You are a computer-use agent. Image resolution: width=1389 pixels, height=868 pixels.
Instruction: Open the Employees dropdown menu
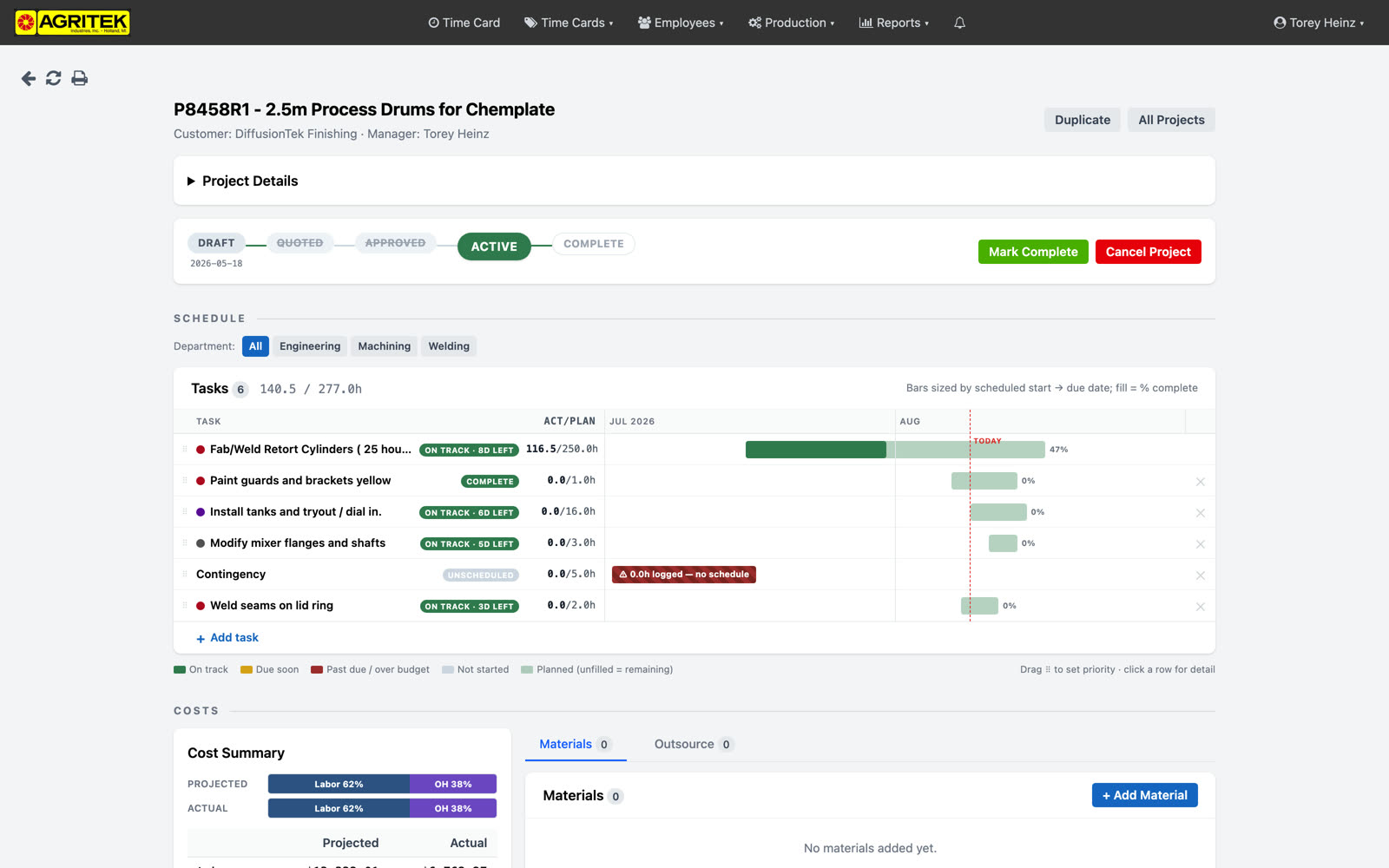pyautogui.click(x=681, y=23)
